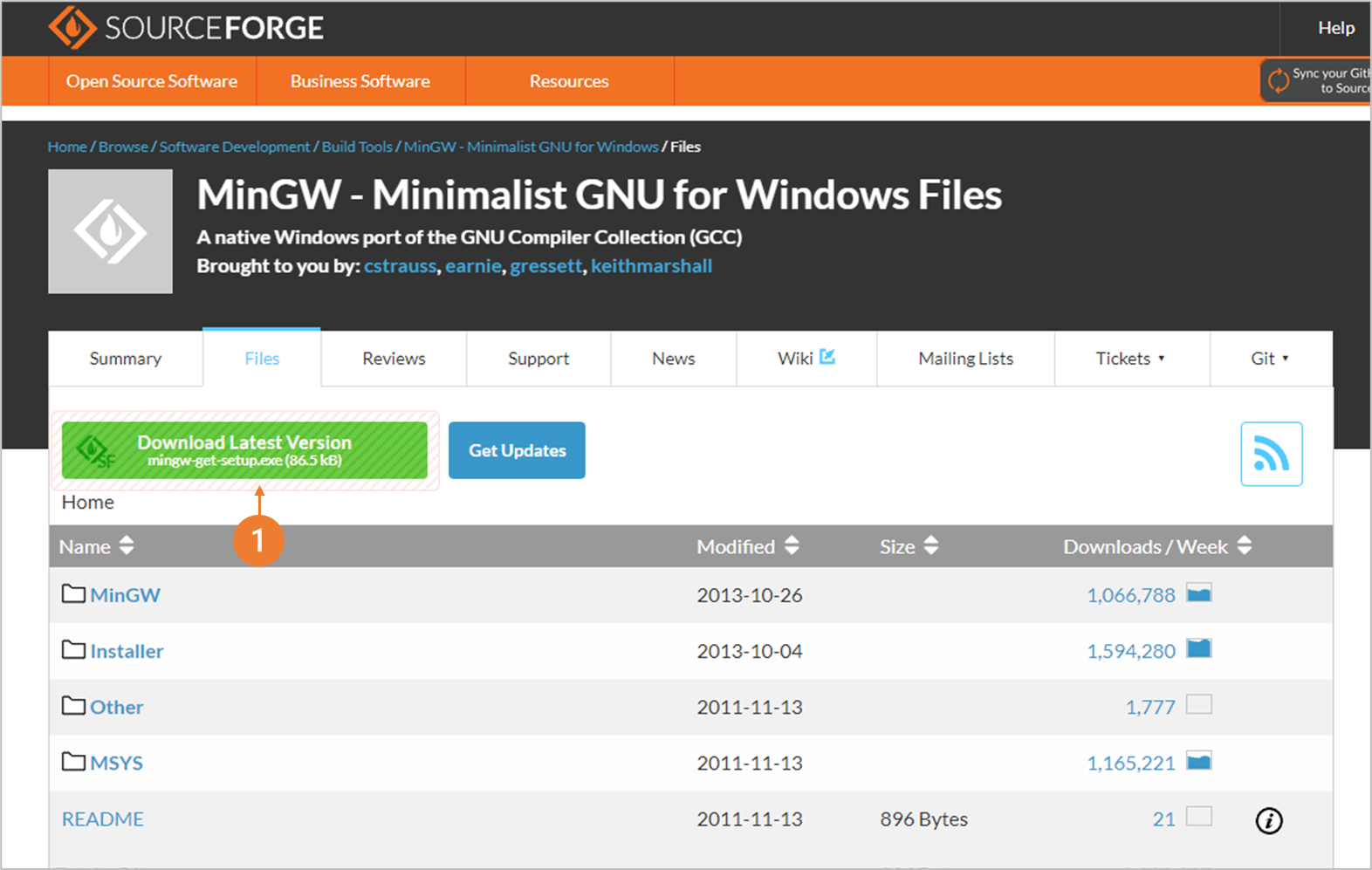Switch to the Support tab
Viewport: 1372px width, 870px height.
[539, 359]
